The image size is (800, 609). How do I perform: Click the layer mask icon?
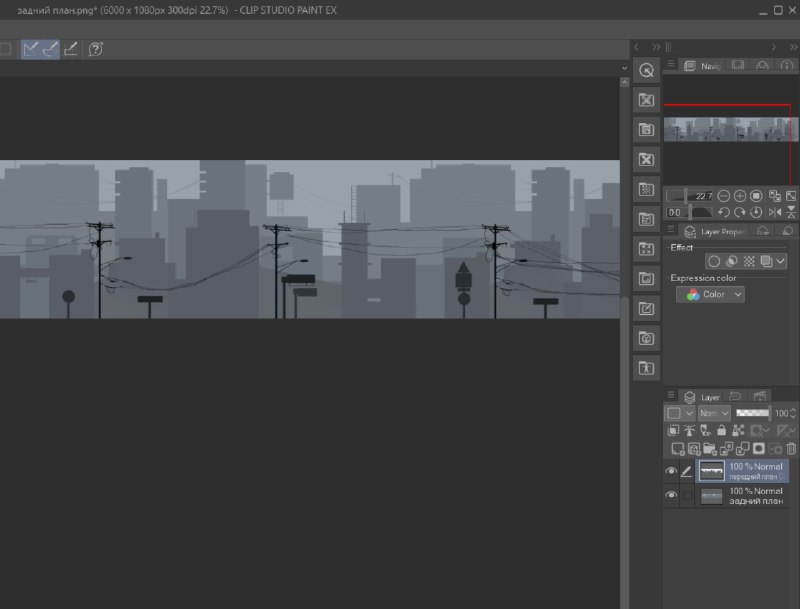(x=759, y=448)
